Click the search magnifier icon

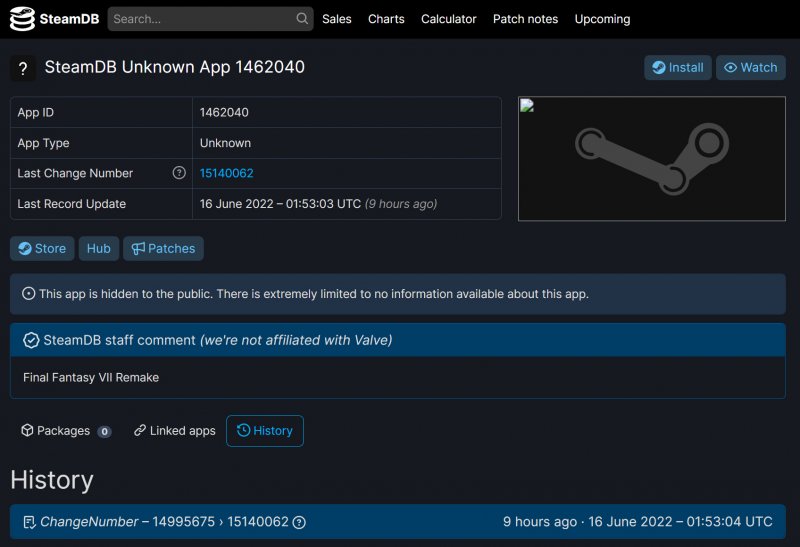tap(302, 19)
